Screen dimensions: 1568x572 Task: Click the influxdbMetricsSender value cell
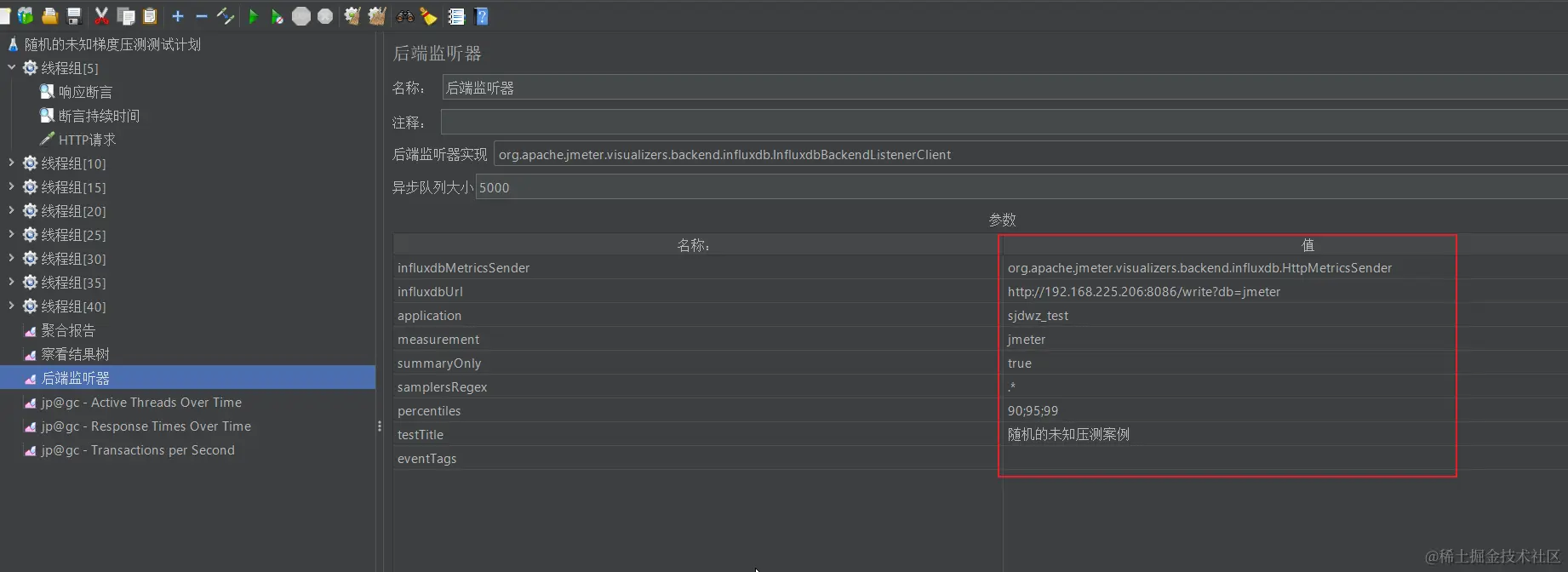pyautogui.click(x=1285, y=267)
